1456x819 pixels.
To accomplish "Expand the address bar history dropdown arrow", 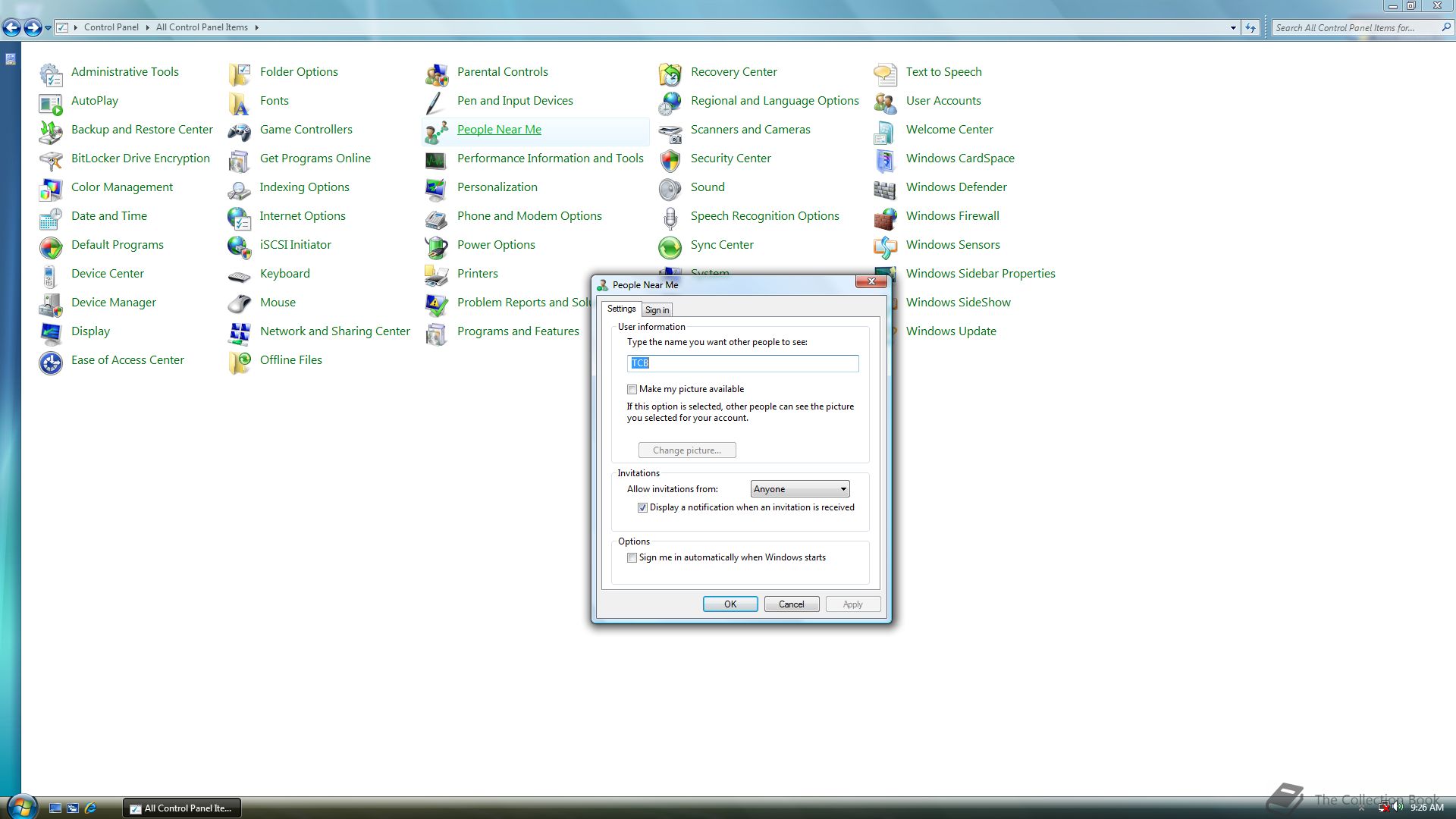I will [1233, 27].
